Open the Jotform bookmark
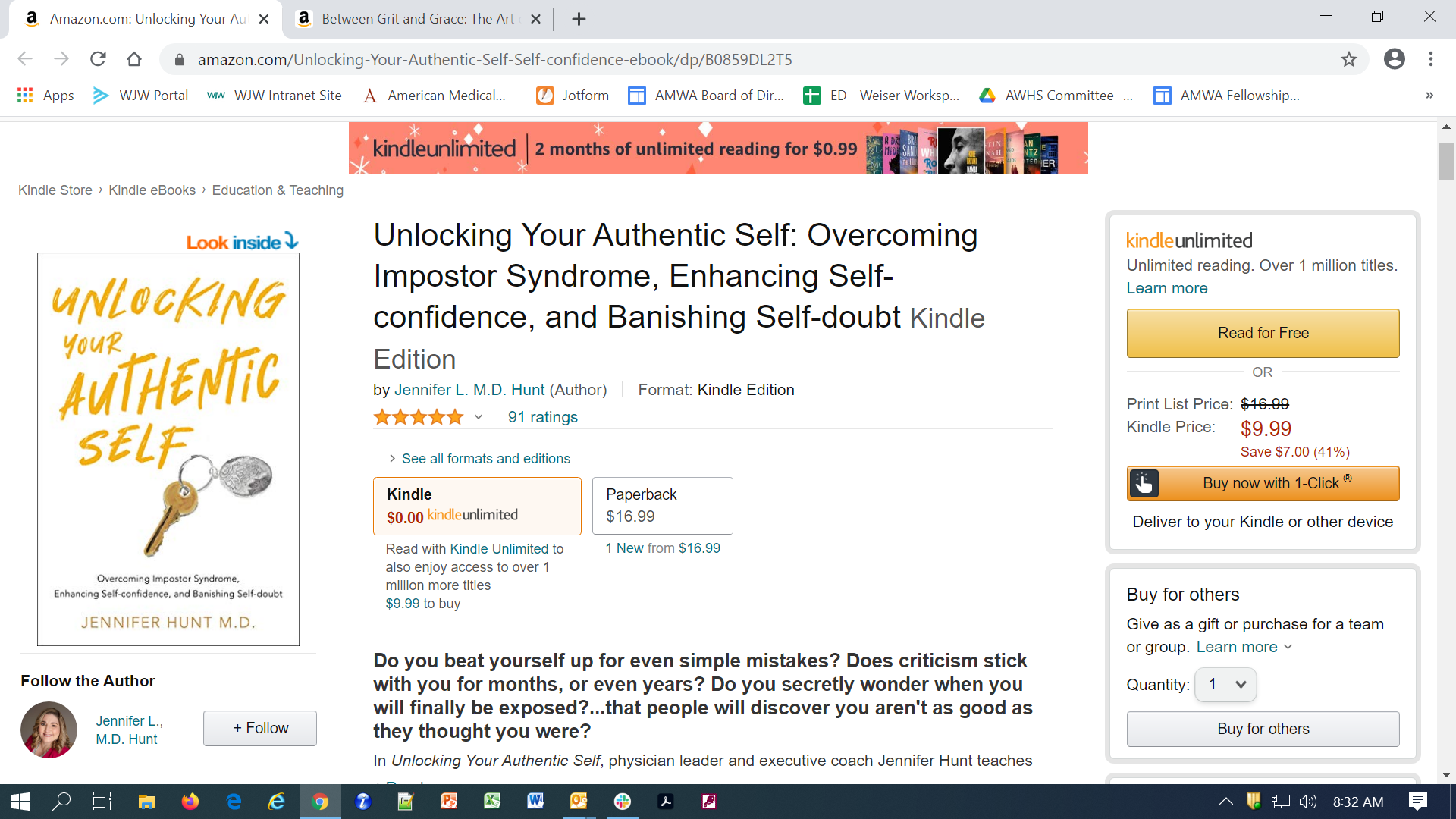The width and height of the screenshot is (1456, 819). coord(573,95)
